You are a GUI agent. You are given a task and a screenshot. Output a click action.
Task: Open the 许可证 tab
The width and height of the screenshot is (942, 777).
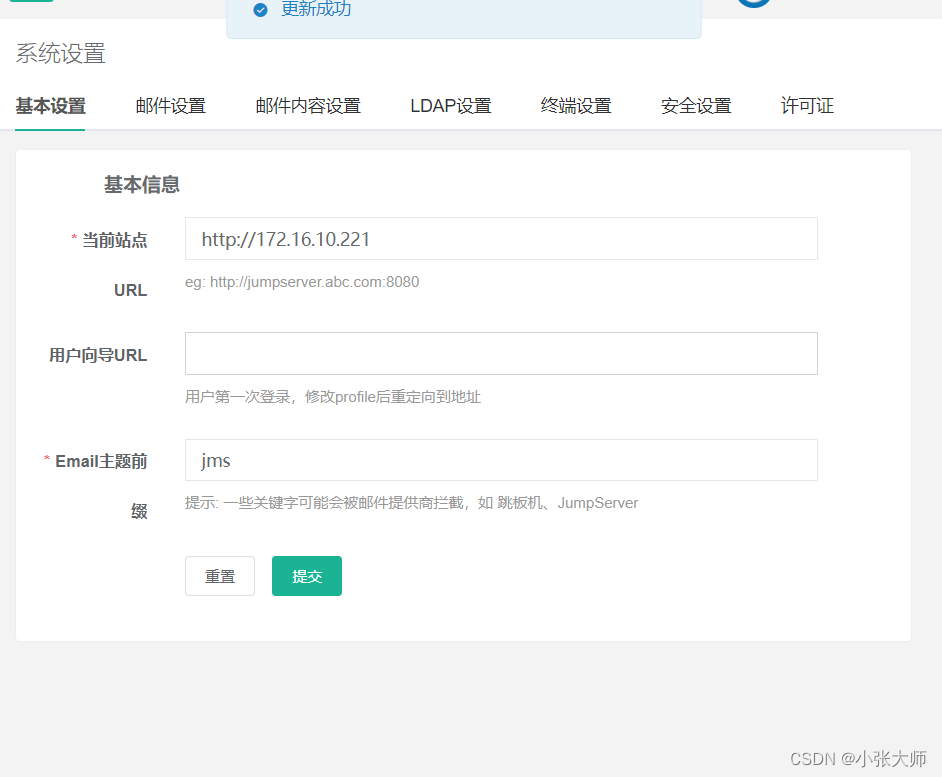(807, 106)
